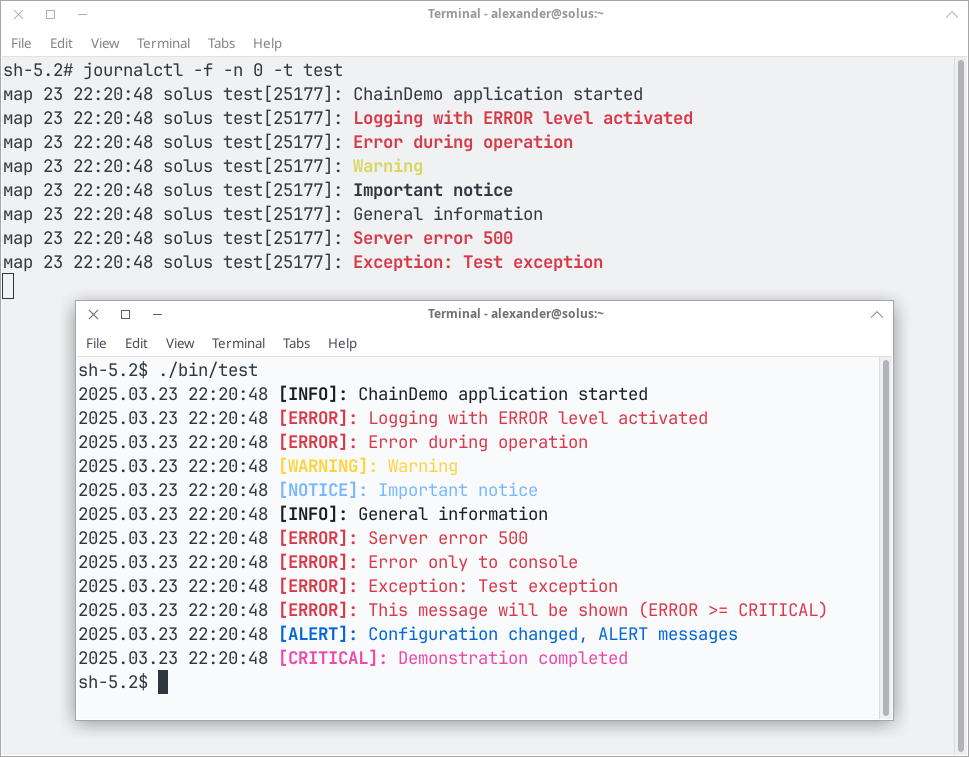Click the shell prompt cursor in the front terminal

tap(163, 682)
